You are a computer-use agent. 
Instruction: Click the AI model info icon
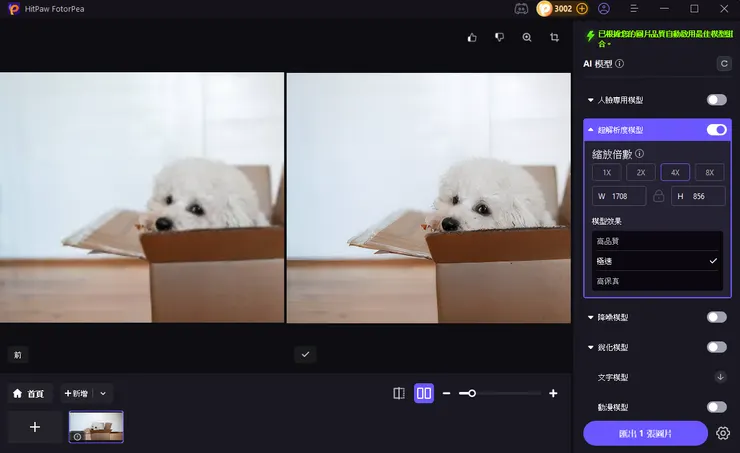point(620,63)
